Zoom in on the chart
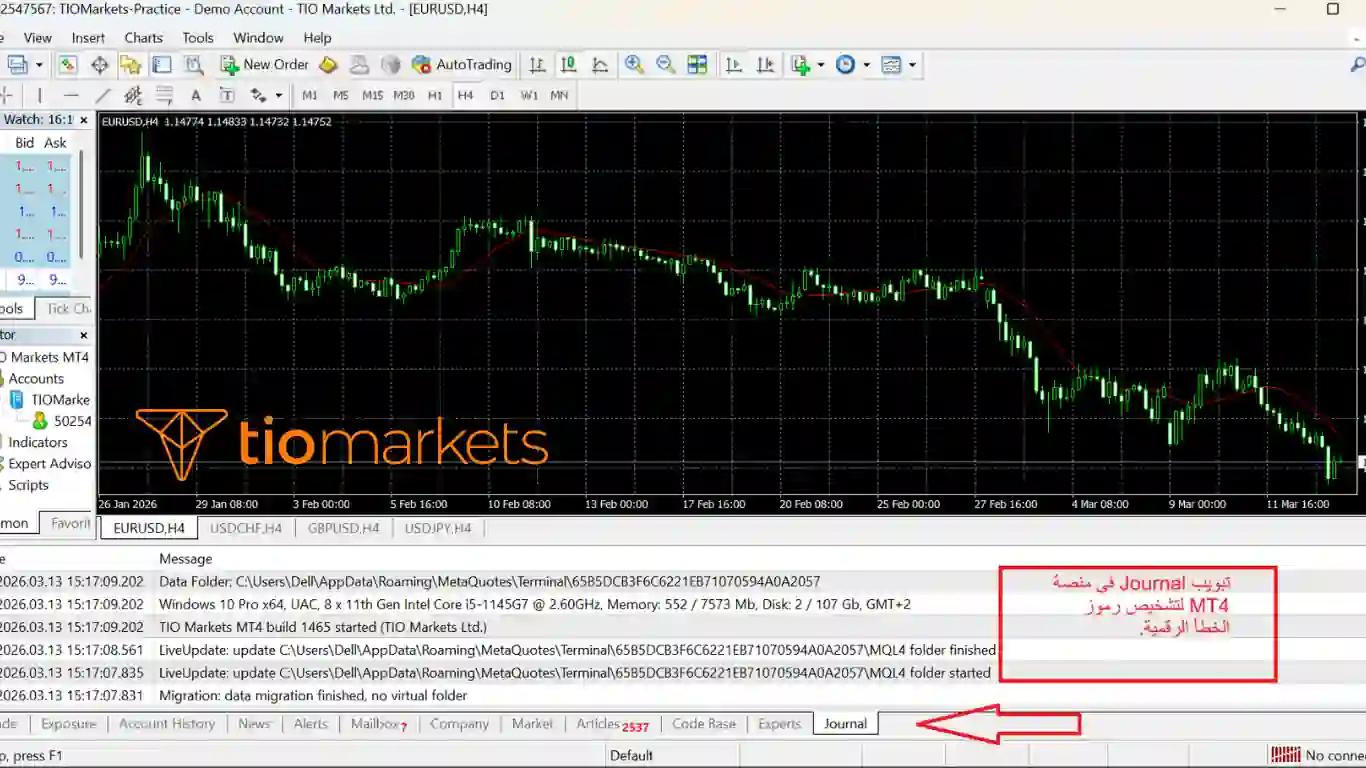The width and height of the screenshot is (1366, 768). [x=634, y=65]
